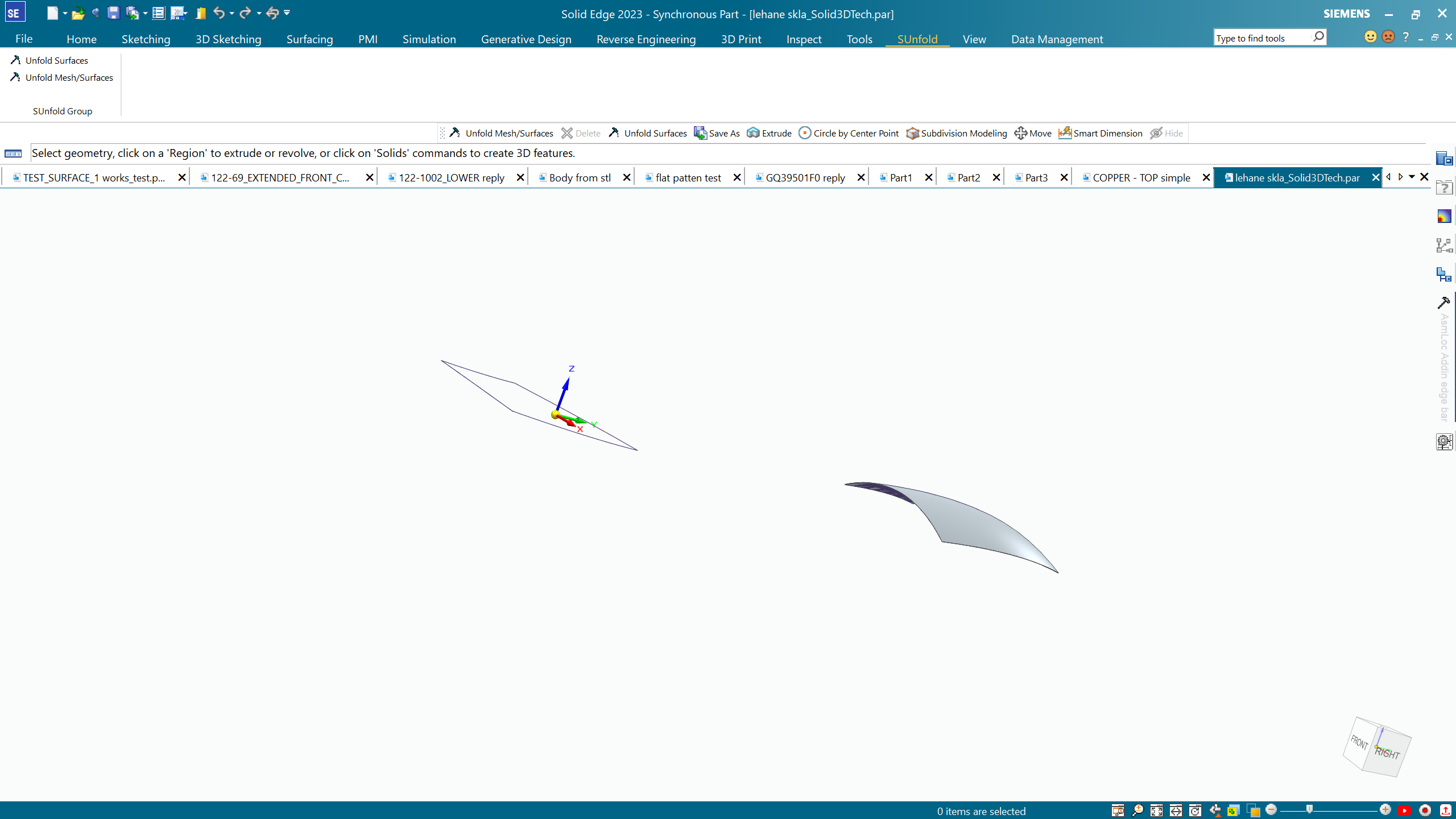Open the flat patten test document tab
This screenshot has width=1456, height=819.
click(x=688, y=178)
